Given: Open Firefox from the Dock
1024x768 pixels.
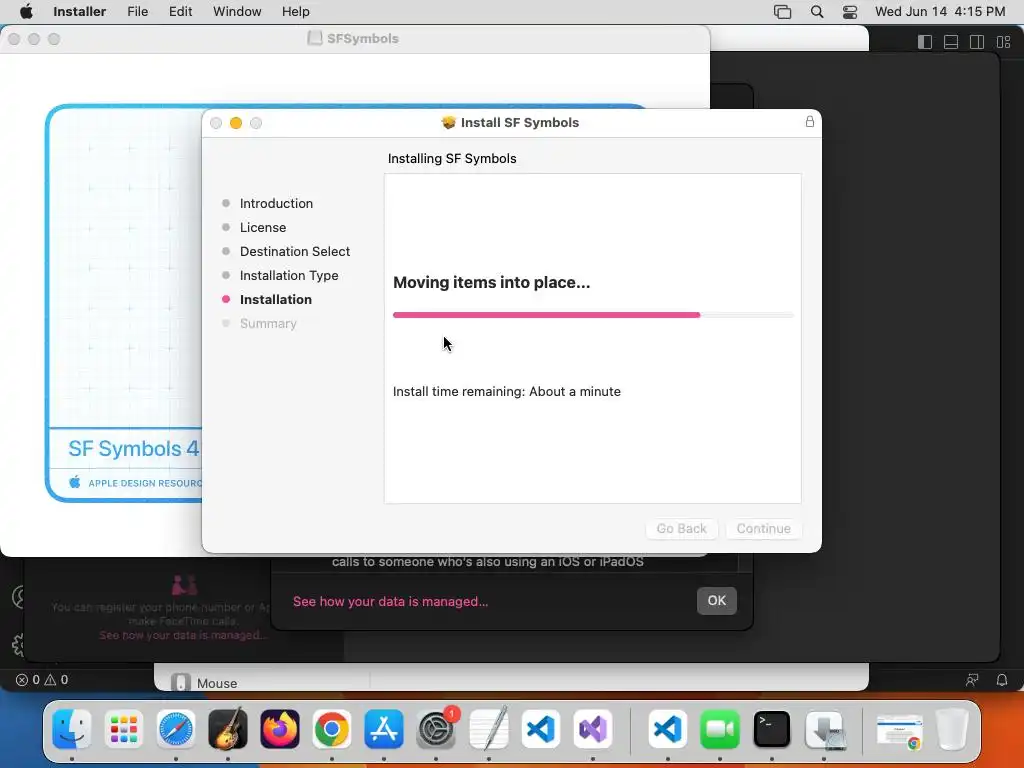Looking at the screenshot, I should pos(280,729).
